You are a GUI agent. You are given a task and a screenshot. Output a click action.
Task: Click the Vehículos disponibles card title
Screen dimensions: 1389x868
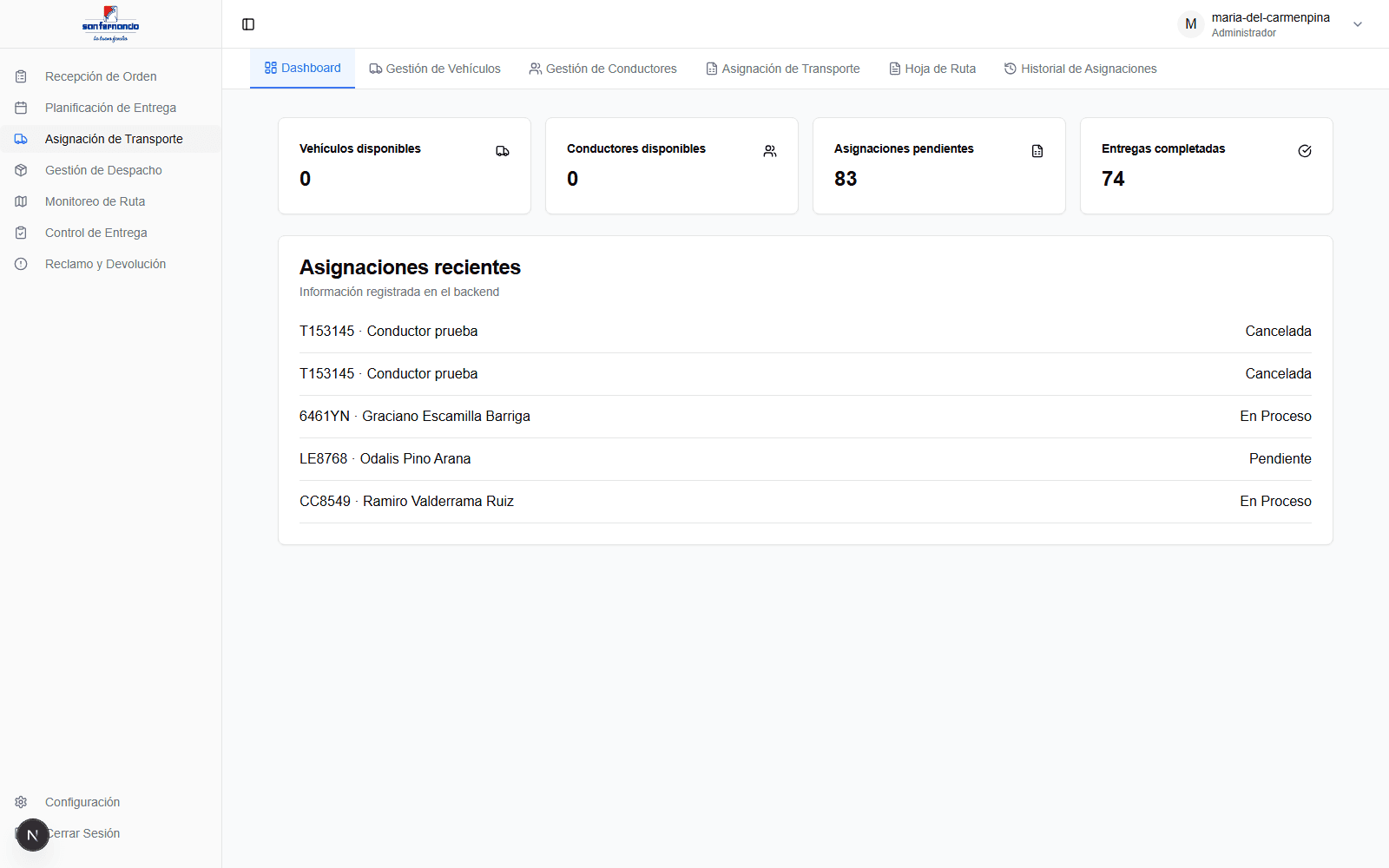pos(359,148)
